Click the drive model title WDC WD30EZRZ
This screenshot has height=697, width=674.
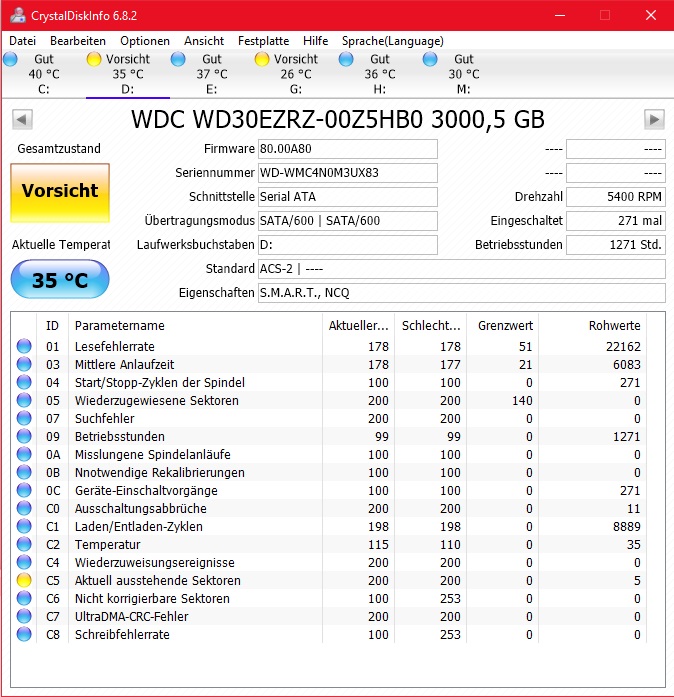click(x=337, y=119)
